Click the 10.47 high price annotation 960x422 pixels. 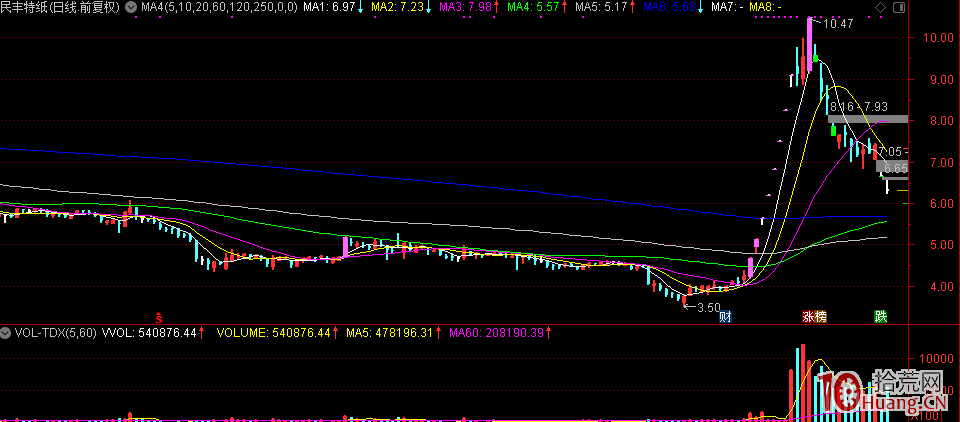(838, 24)
